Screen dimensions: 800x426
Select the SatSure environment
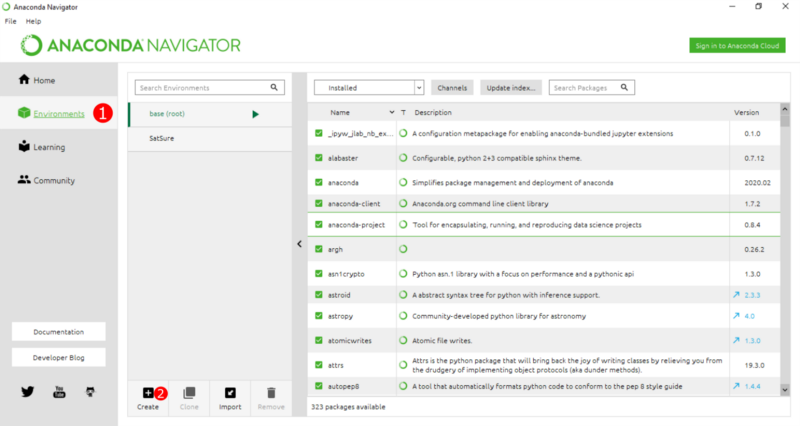pyautogui.click(x=210, y=138)
